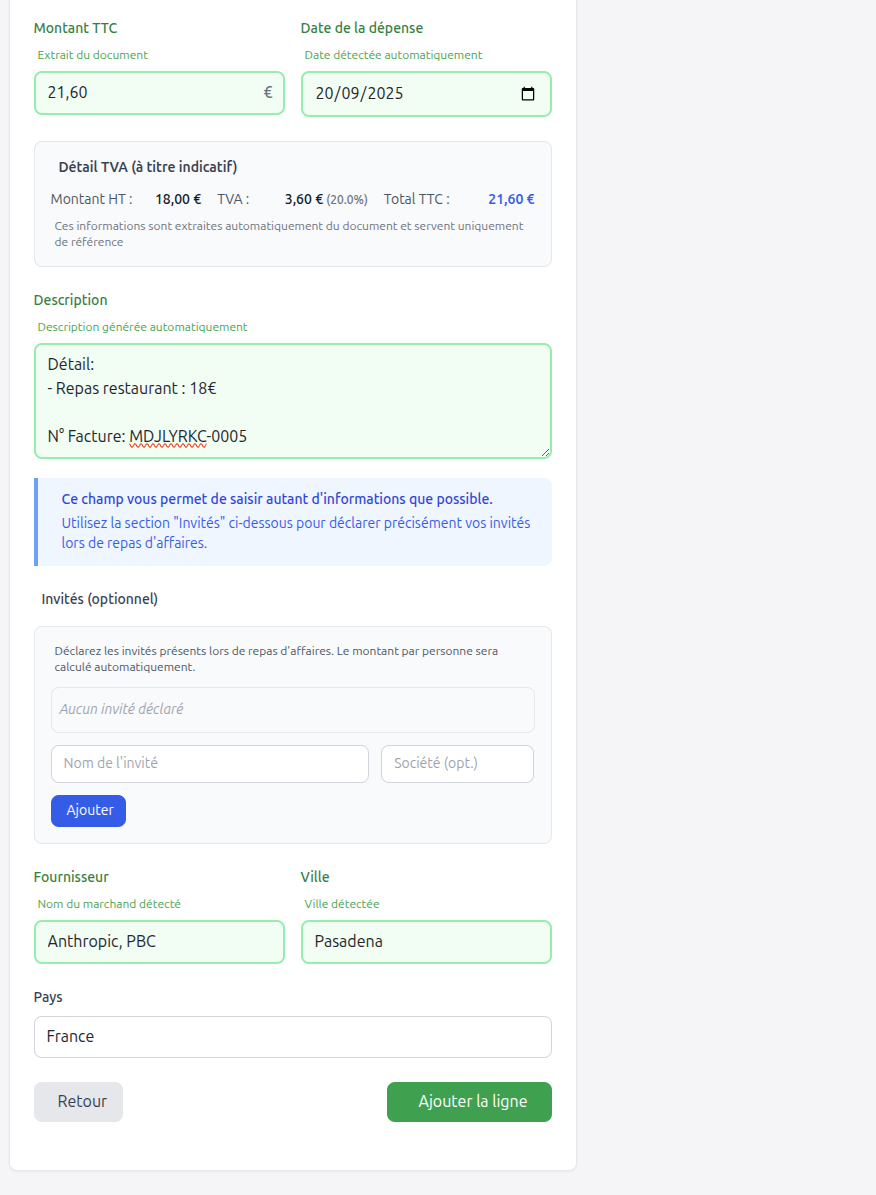Focus the Société (opt.) field
Screen dimensions: 876x1195
pos(457,763)
